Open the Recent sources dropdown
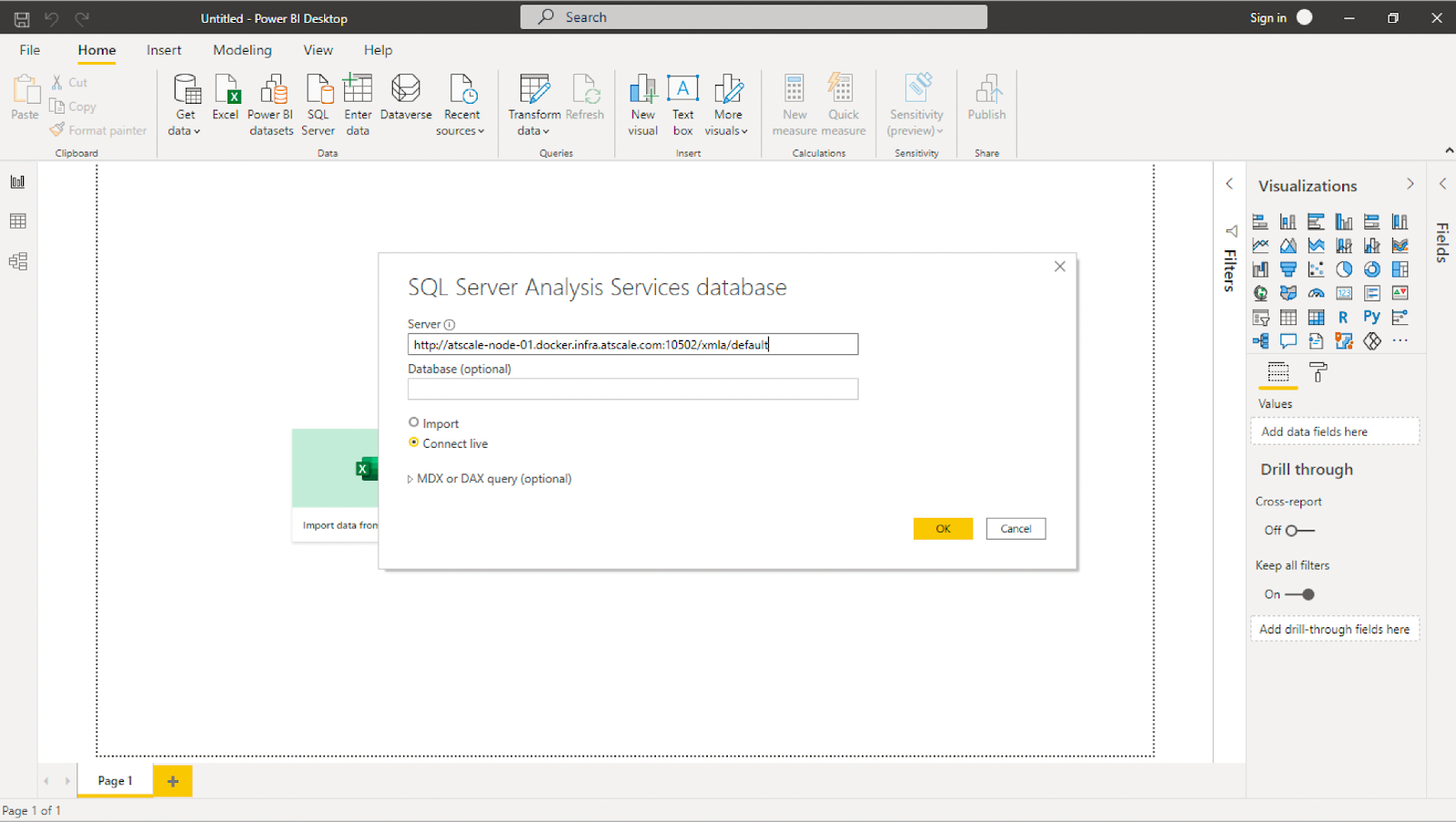The width and height of the screenshot is (1456, 822). point(461,105)
